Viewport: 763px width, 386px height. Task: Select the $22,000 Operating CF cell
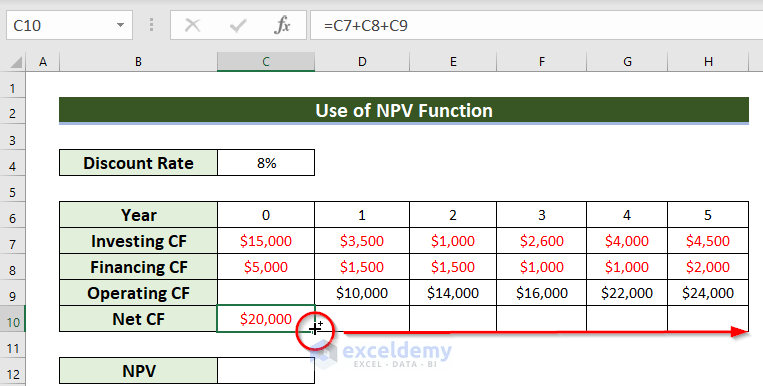pos(627,293)
